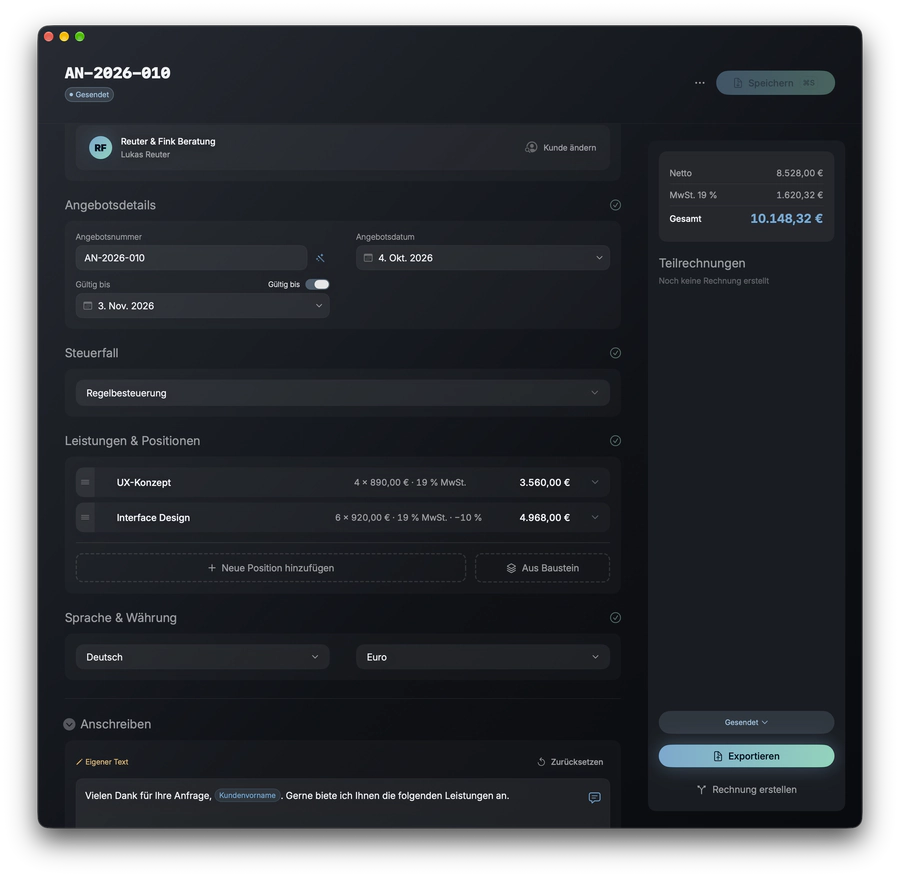The image size is (900, 878).
Task: Click the Netto value 8.528,00 €
Action: pyautogui.click(x=800, y=173)
